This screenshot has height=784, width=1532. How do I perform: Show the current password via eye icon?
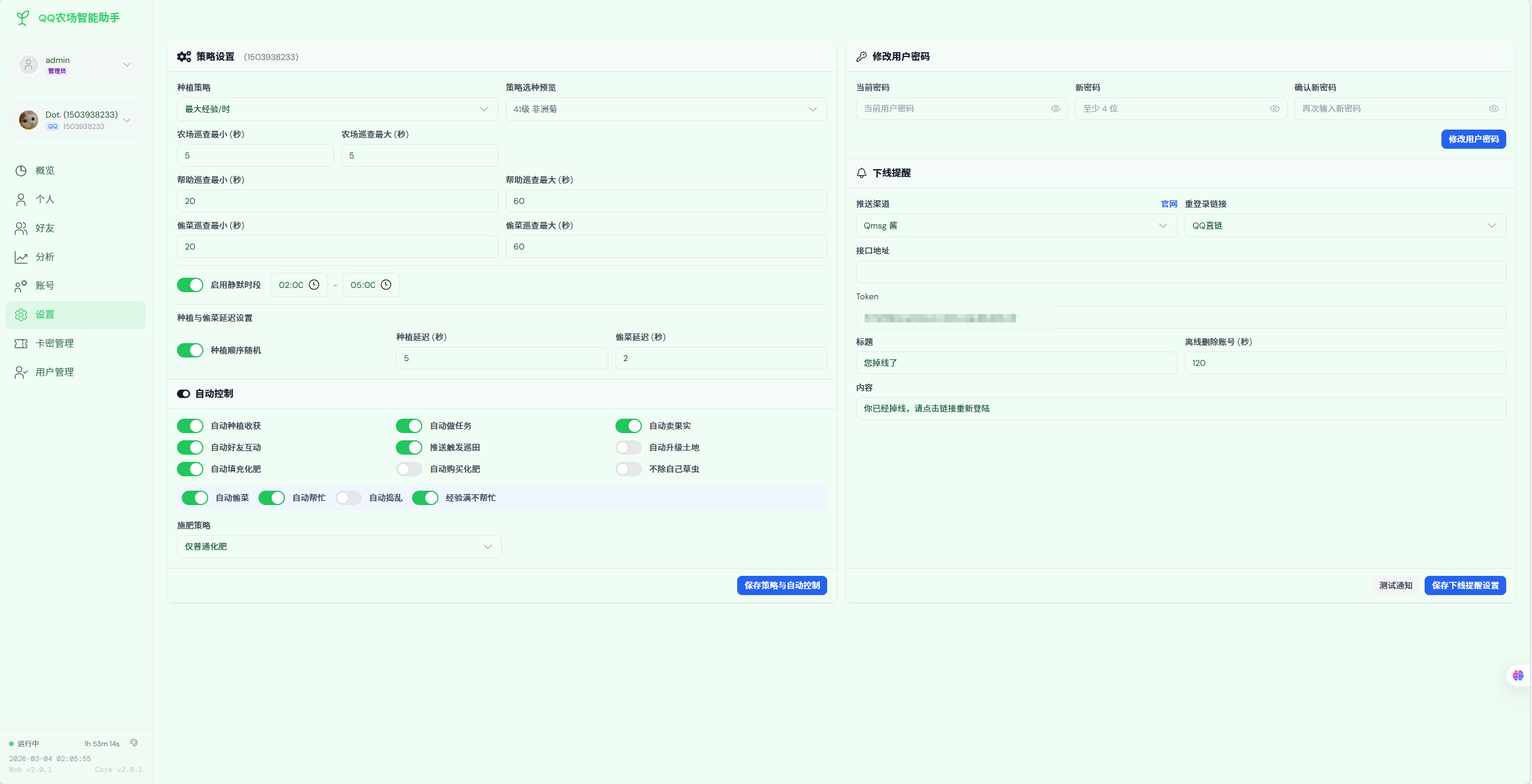[x=1055, y=109]
